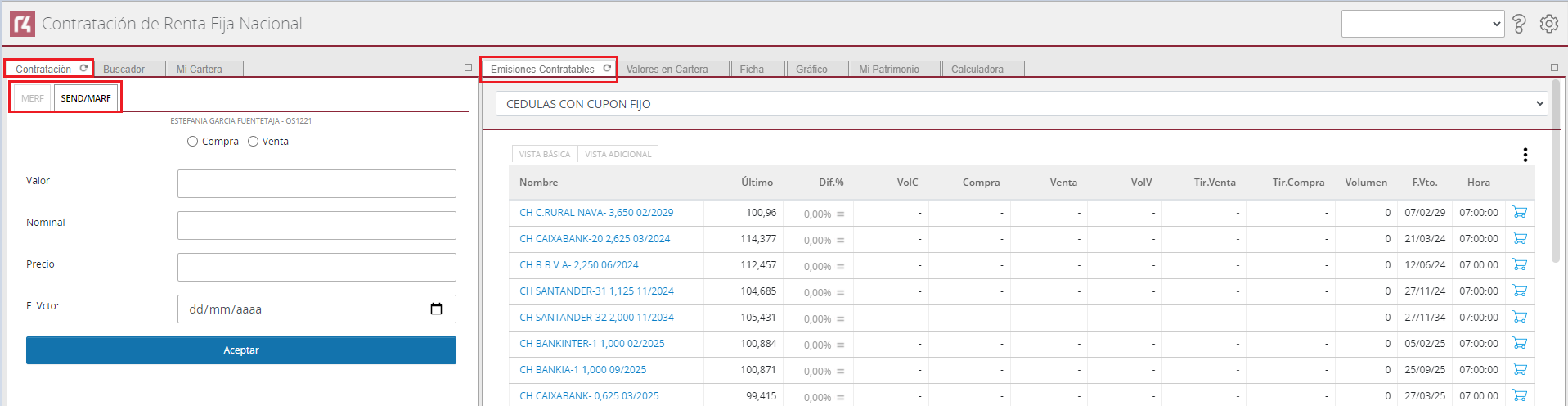Click equals icon in C.RURAL NAVA Dif.% cell
The image size is (1568, 406).
[x=840, y=214]
